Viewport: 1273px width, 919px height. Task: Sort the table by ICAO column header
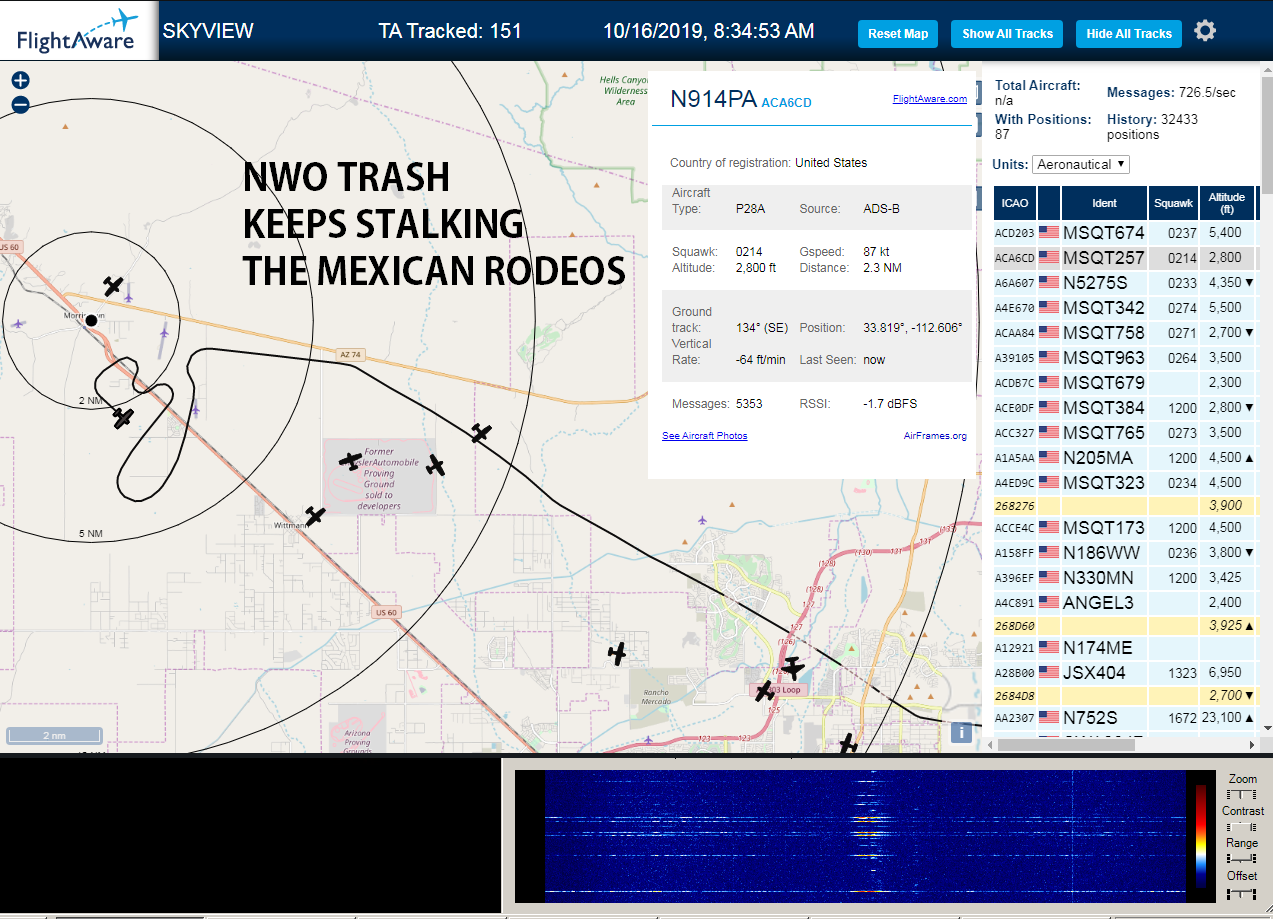pos(1015,203)
